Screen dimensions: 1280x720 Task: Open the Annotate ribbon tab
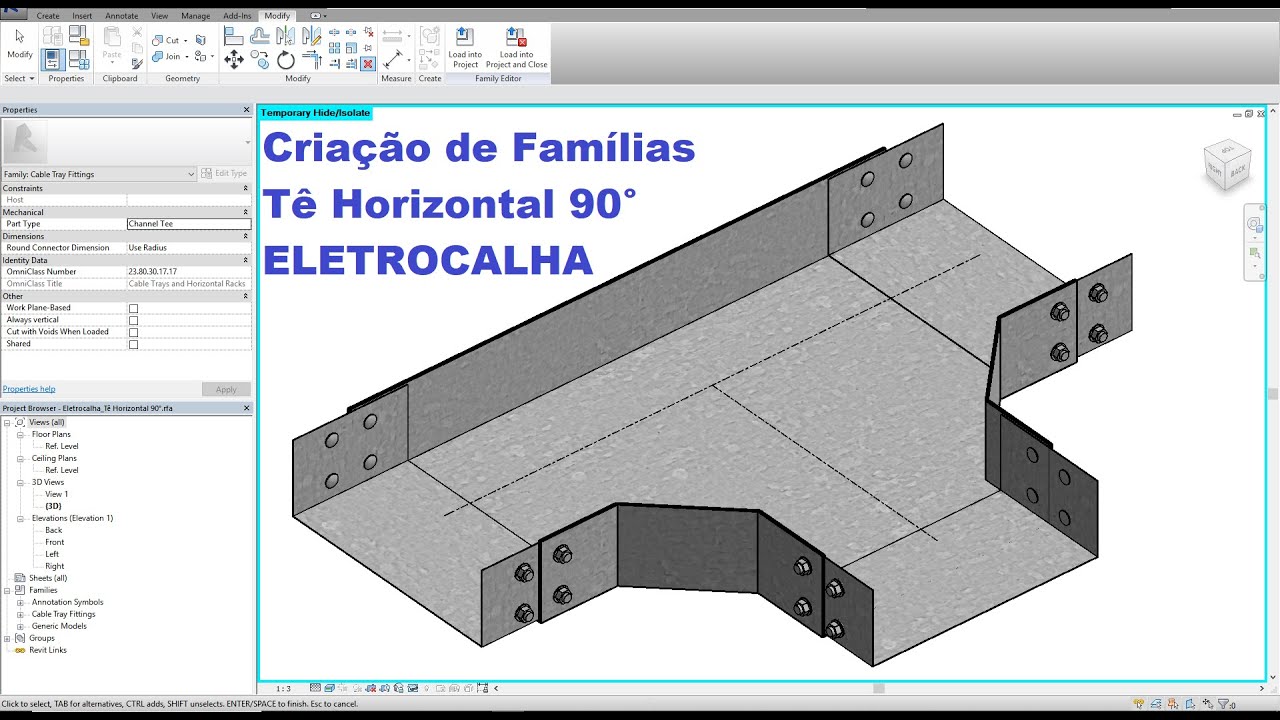[121, 16]
